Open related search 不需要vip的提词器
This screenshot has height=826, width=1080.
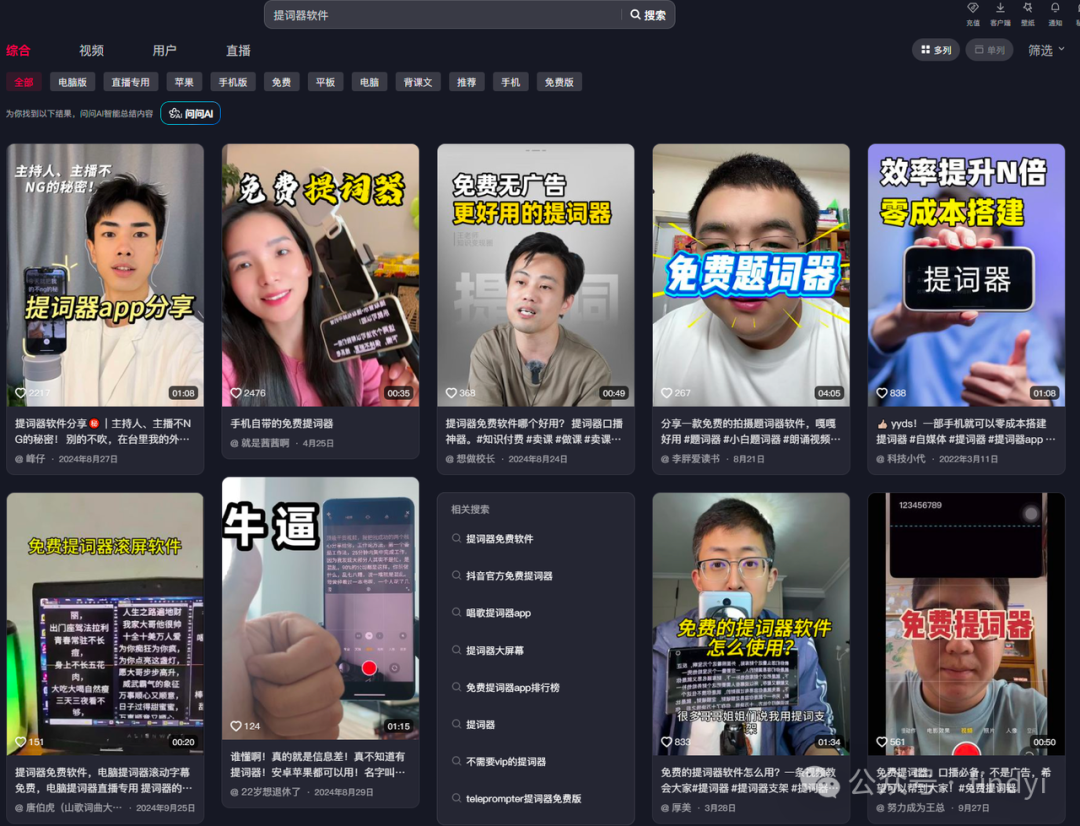[x=506, y=762]
